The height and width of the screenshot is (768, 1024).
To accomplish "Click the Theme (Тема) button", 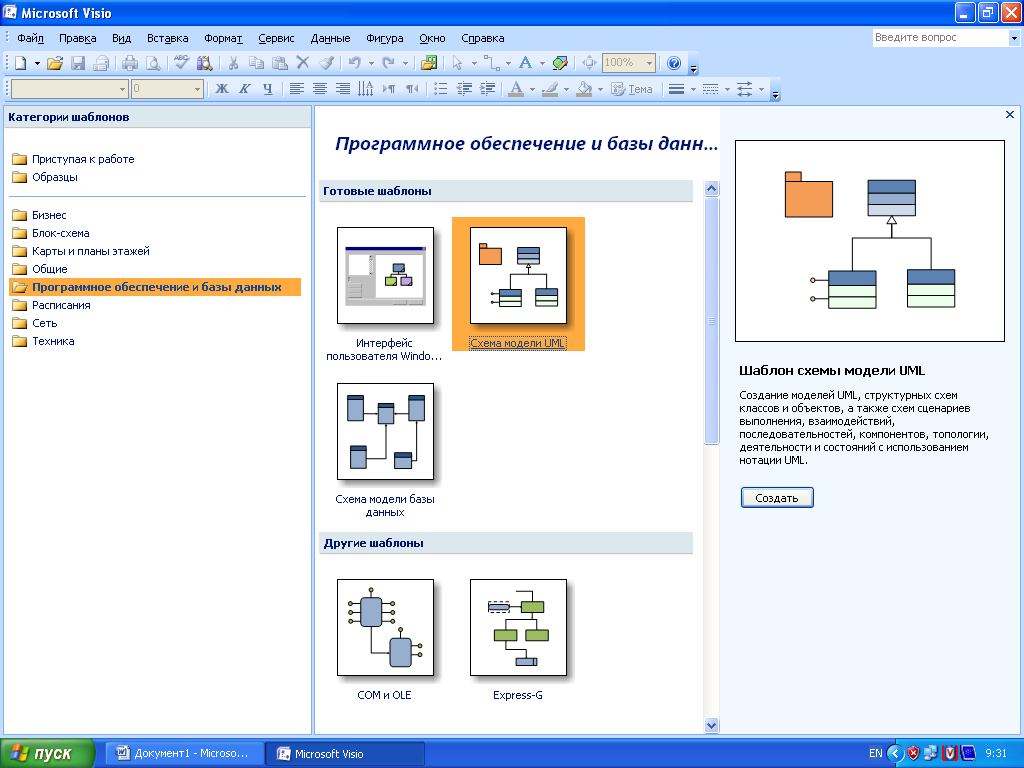I will (x=632, y=89).
